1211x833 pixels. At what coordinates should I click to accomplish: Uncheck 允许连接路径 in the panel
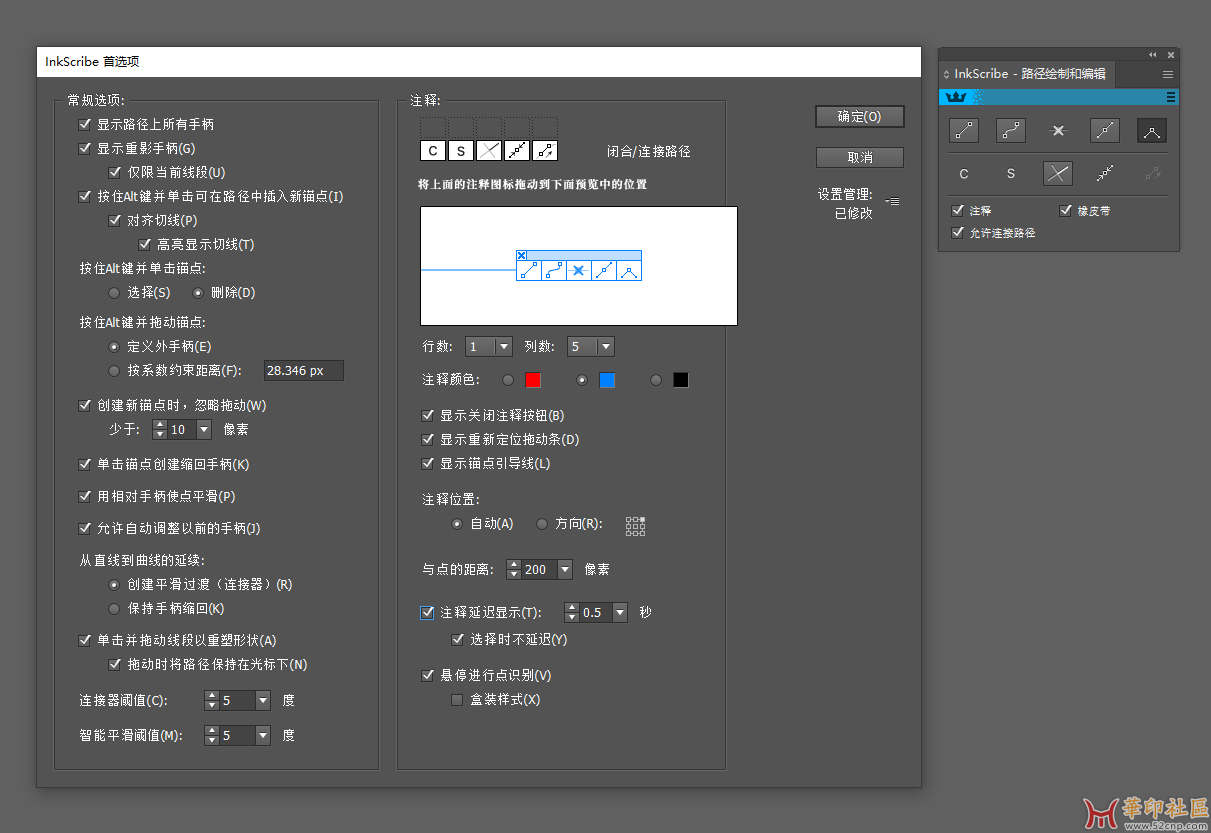click(959, 232)
